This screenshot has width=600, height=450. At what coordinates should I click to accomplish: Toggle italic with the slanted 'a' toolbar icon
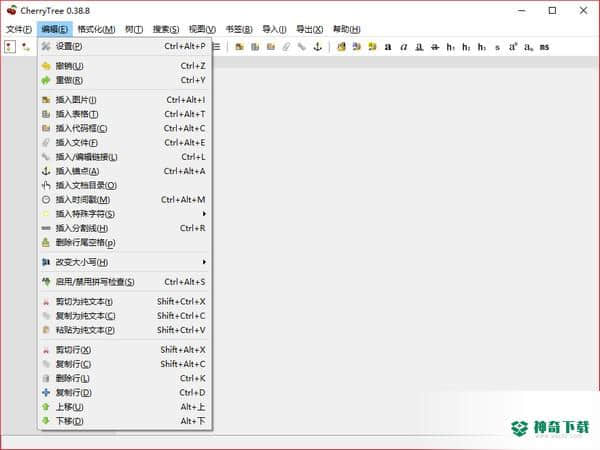coord(403,47)
